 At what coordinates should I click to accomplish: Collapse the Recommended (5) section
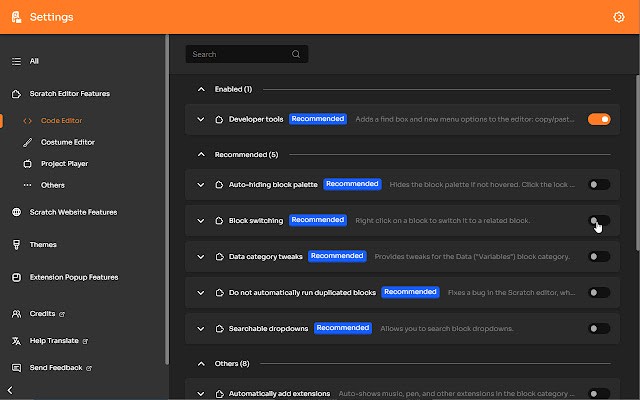point(201,154)
